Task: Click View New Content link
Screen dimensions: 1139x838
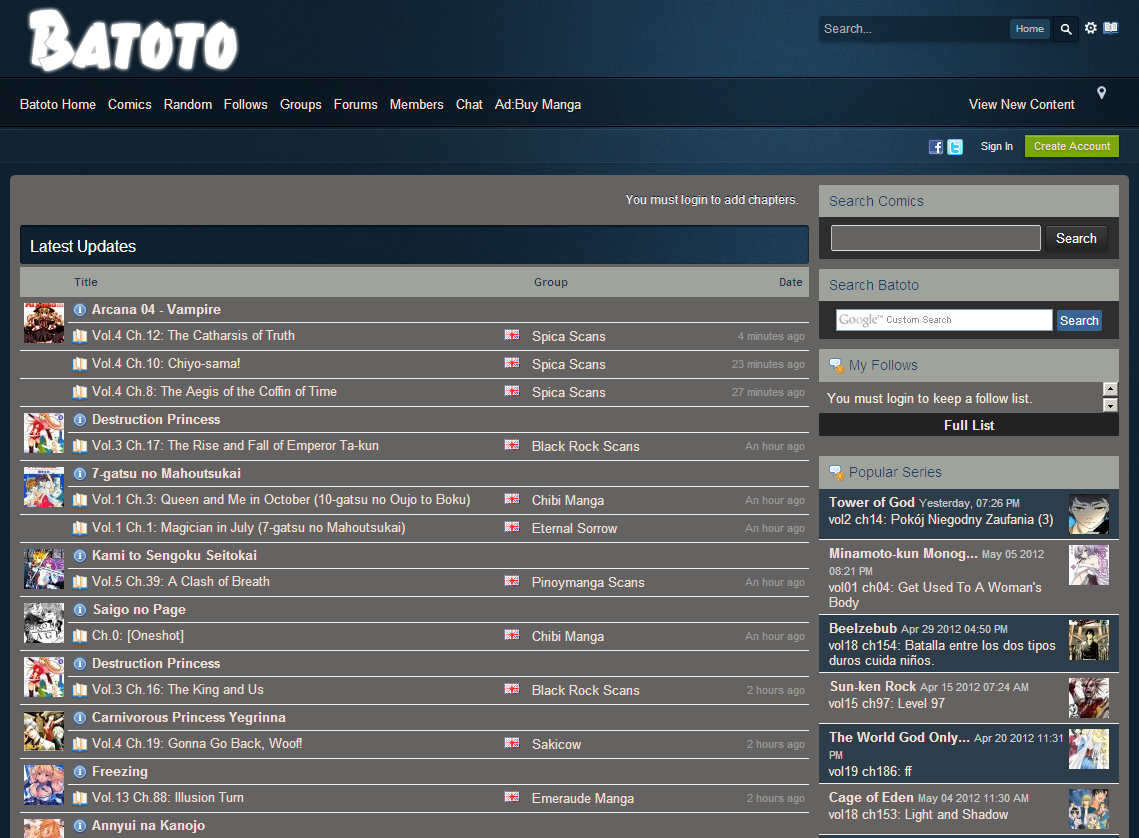Action: click(1021, 105)
